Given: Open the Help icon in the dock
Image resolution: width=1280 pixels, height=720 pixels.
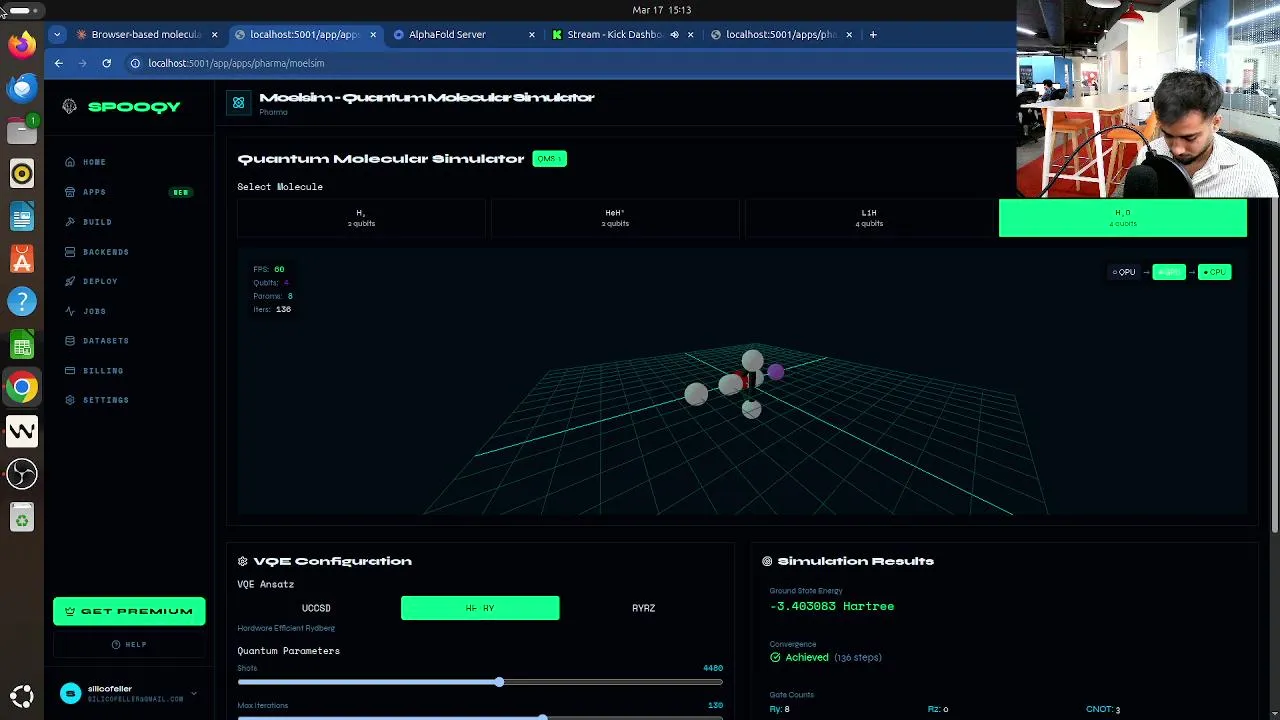Looking at the screenshot, I should [x=22, y=301].
